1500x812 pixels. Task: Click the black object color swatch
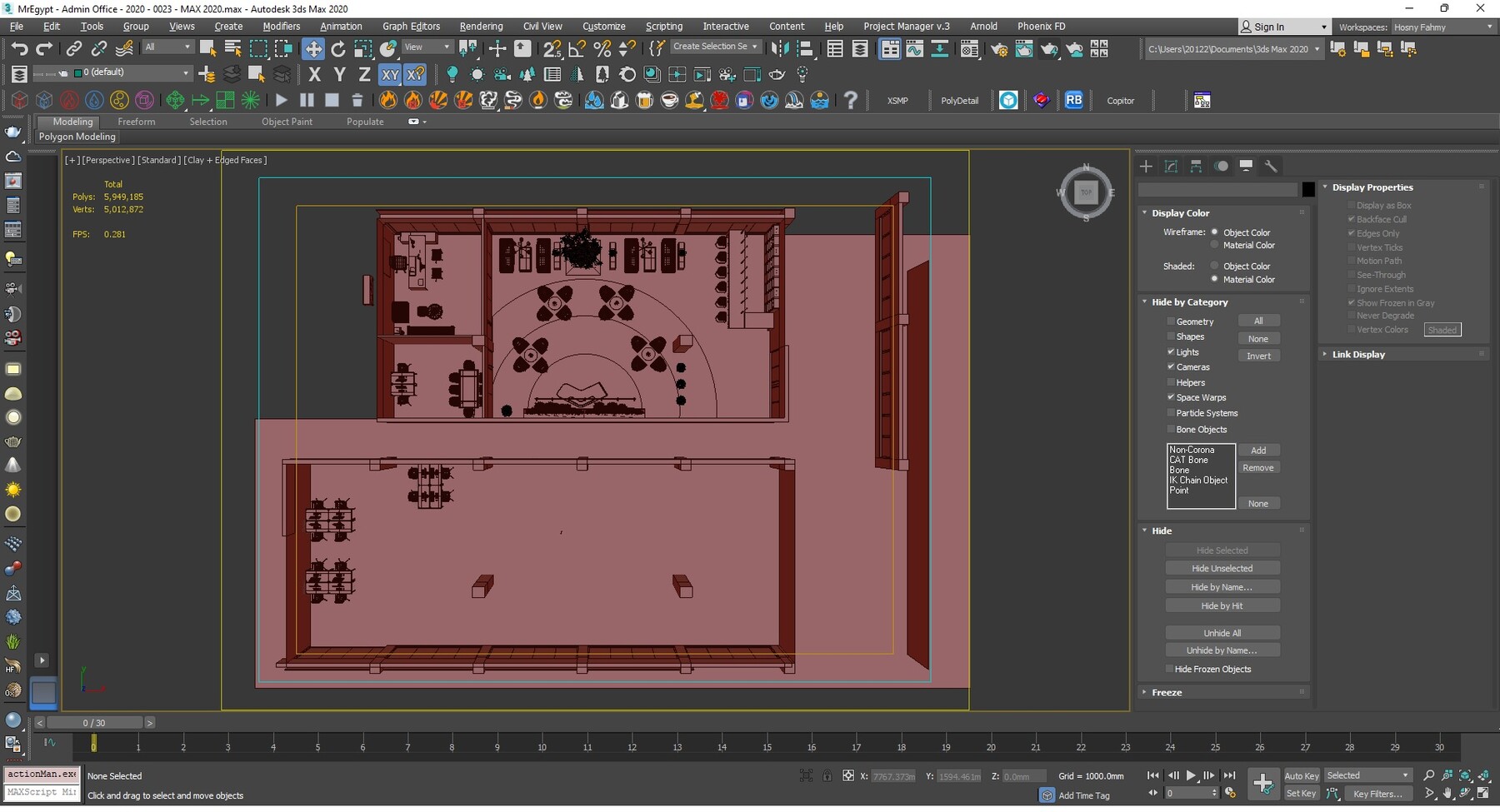[x=1308, y=190]
